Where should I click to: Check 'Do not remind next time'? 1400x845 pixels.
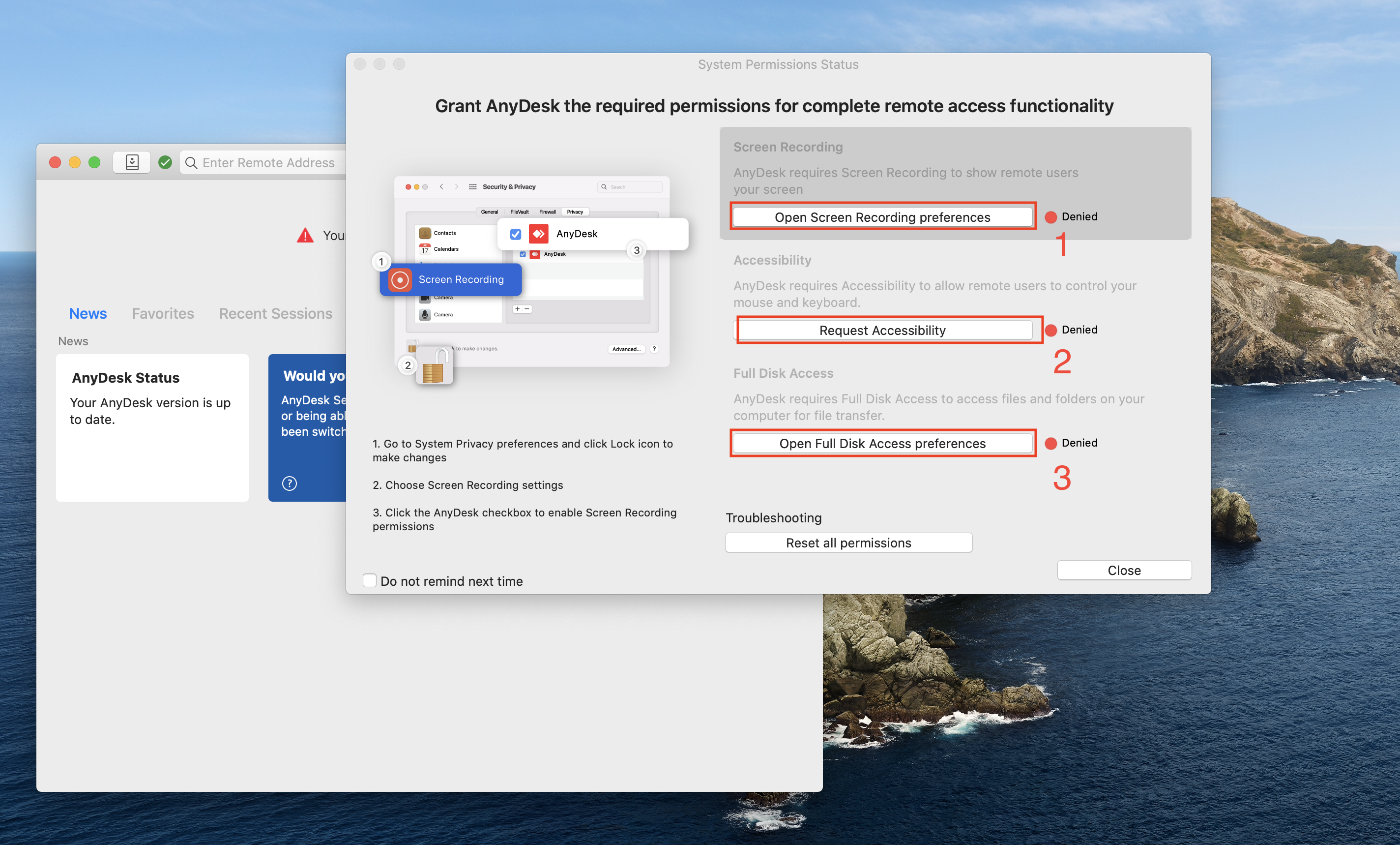tap(369, 580)
